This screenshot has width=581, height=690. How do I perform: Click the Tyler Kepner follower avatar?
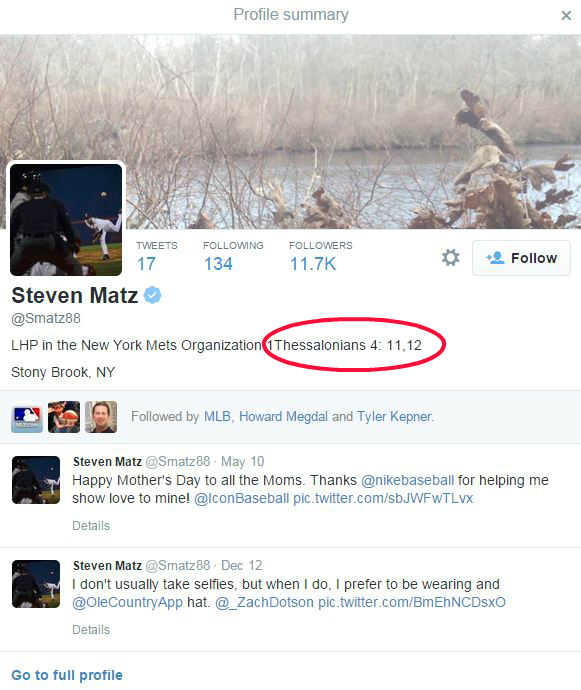101,417
